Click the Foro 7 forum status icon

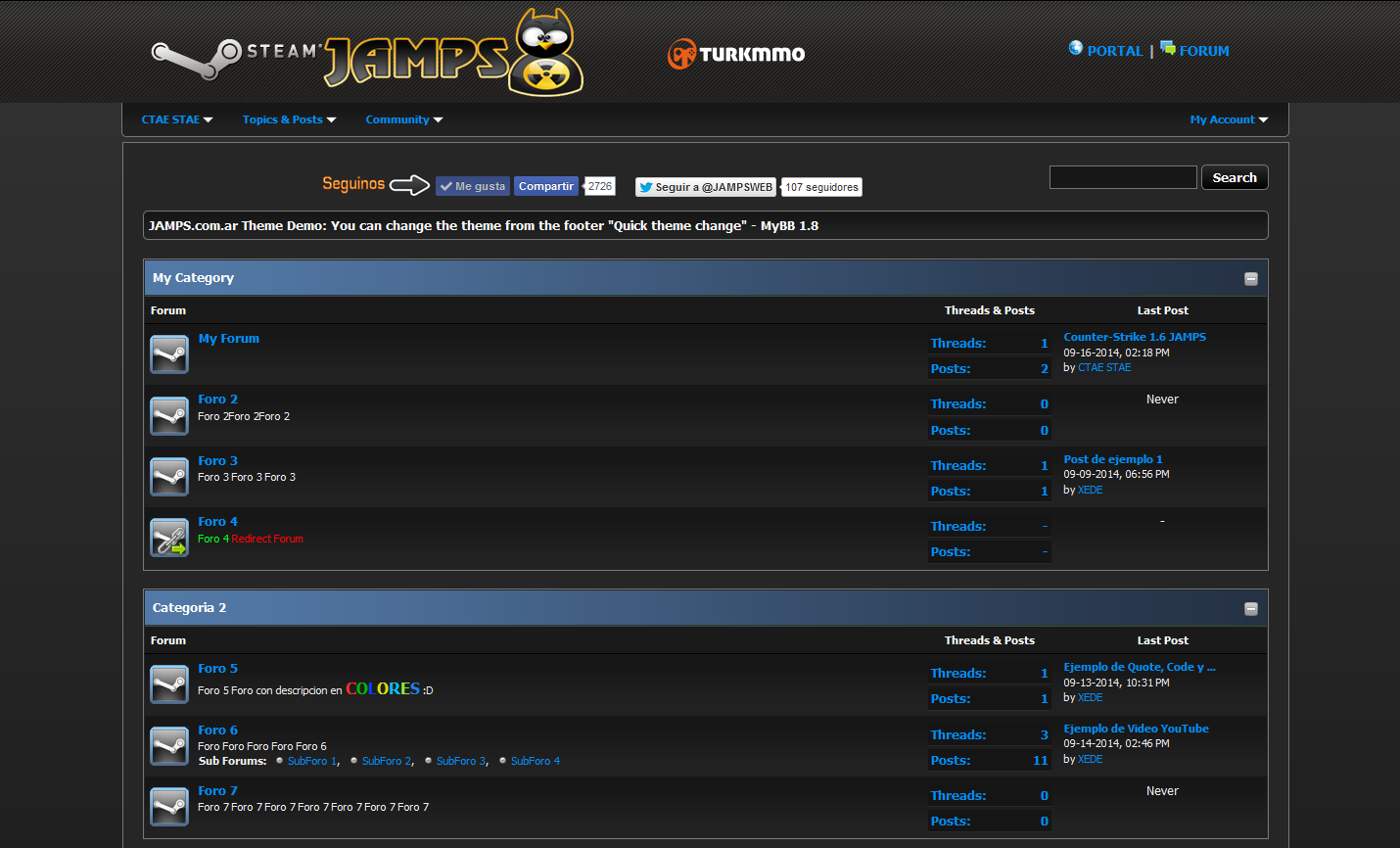[169, 807]
